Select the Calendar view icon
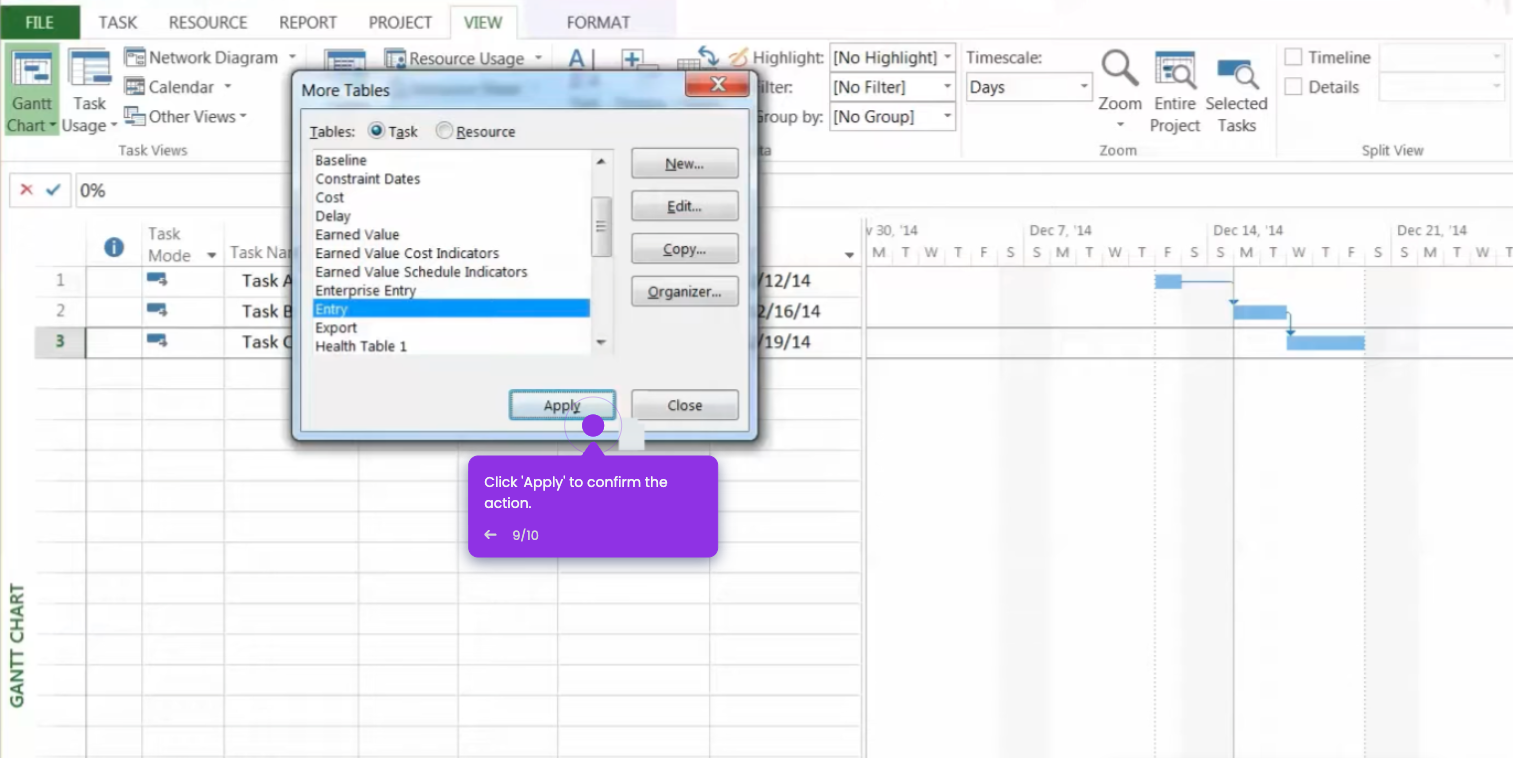Screen dimensions: 1513x758 click(x=135, y=87)
